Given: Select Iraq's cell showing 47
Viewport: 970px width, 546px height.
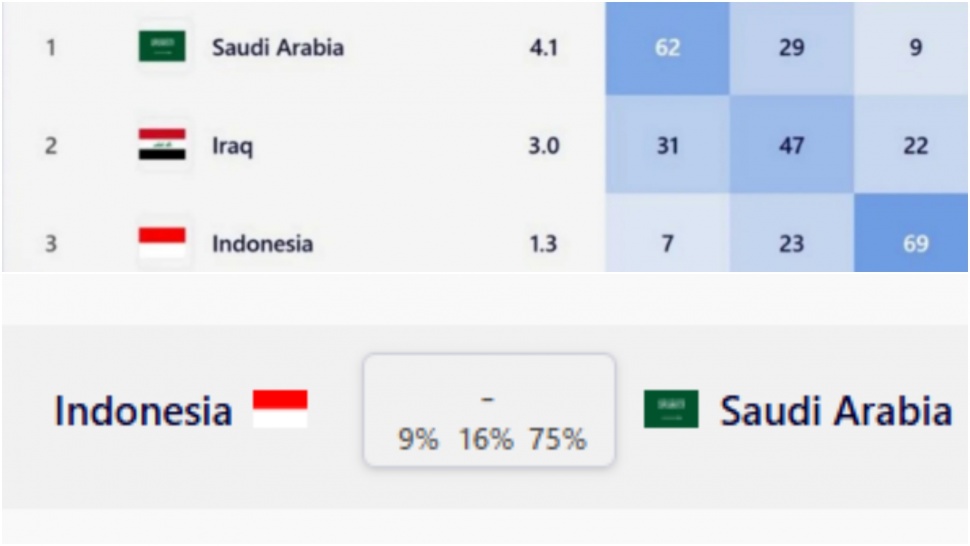Looking at the screenshot, I should (791, 146).
